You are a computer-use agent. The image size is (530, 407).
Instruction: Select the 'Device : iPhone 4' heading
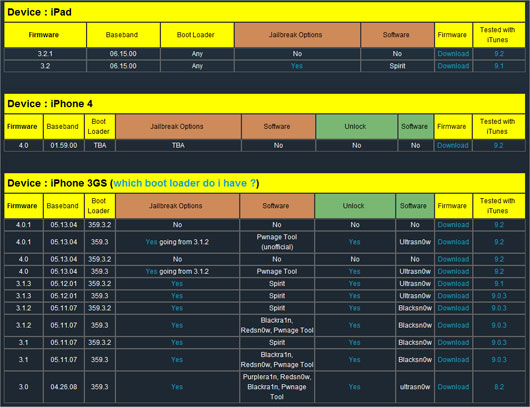(50, 104)
